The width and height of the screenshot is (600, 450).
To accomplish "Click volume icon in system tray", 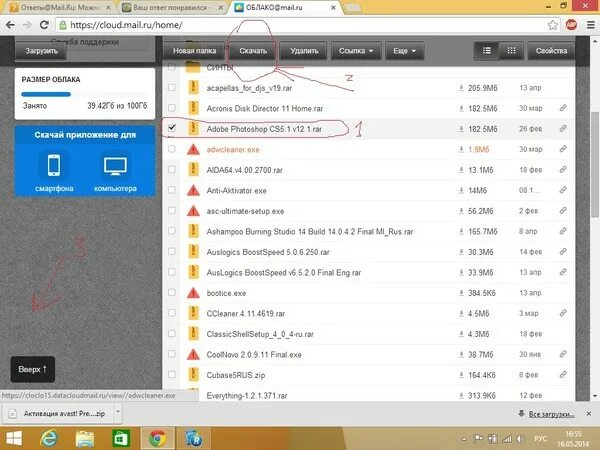I will click(x=520, y=439).
